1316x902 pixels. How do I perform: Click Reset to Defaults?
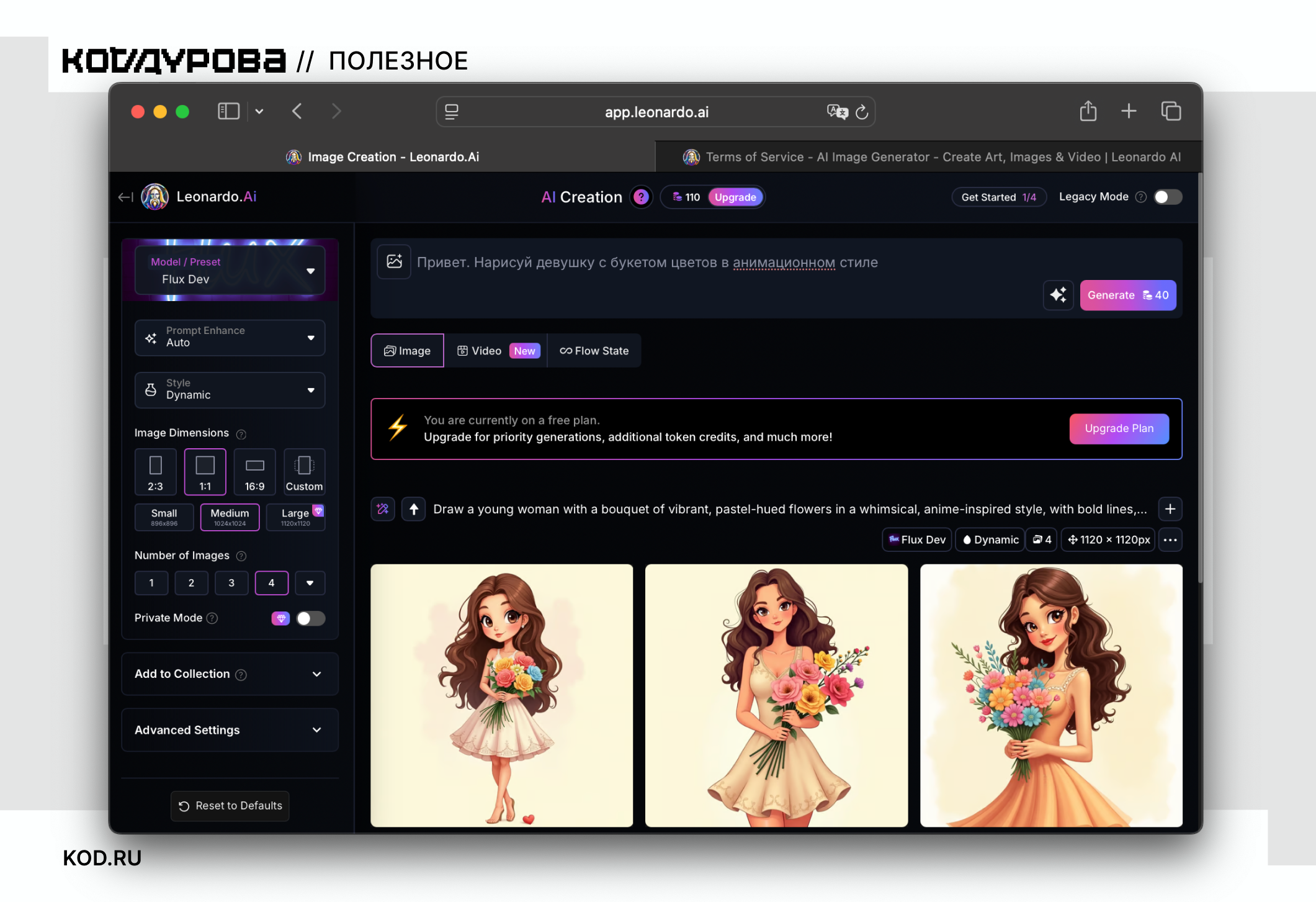click(230, 806)
